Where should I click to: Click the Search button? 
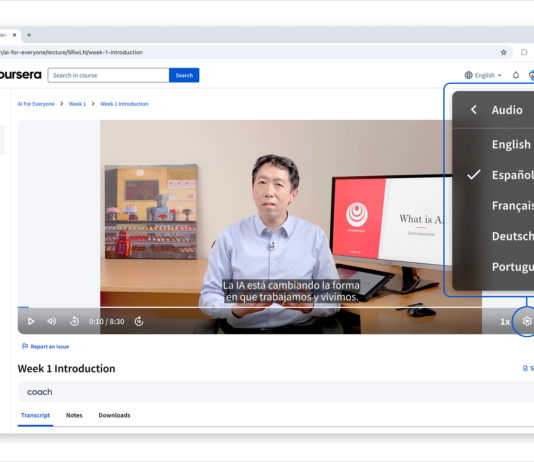click(x=184, y=75)
